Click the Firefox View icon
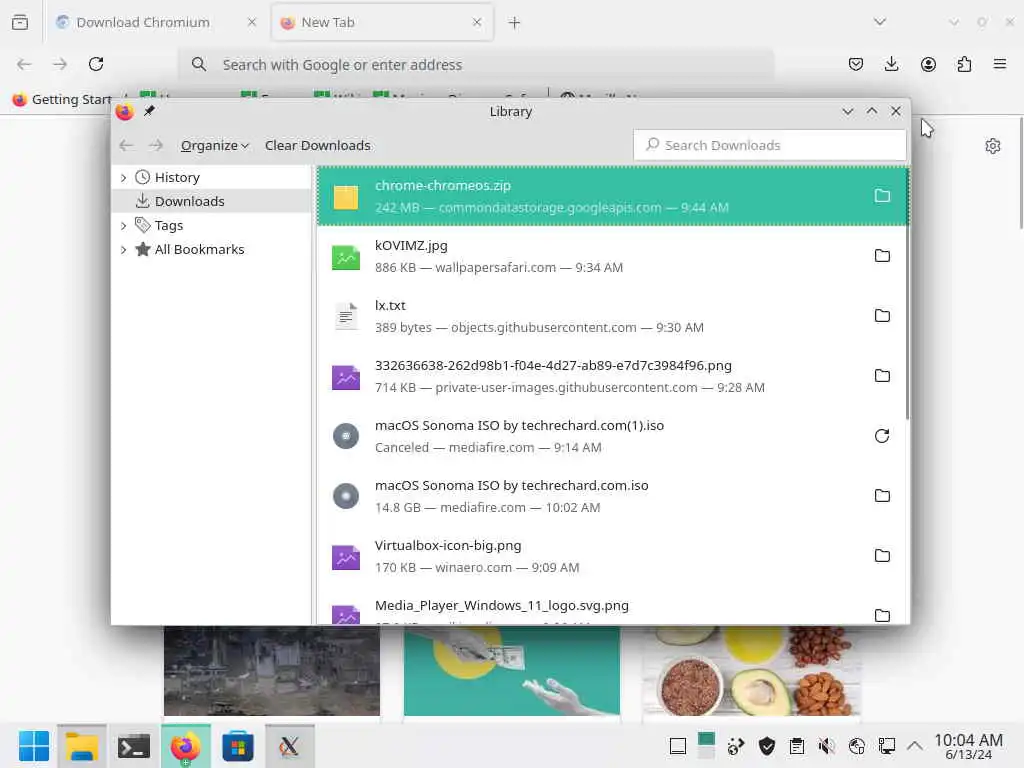This screenshot has height=768, width=1024. (20, 22)
